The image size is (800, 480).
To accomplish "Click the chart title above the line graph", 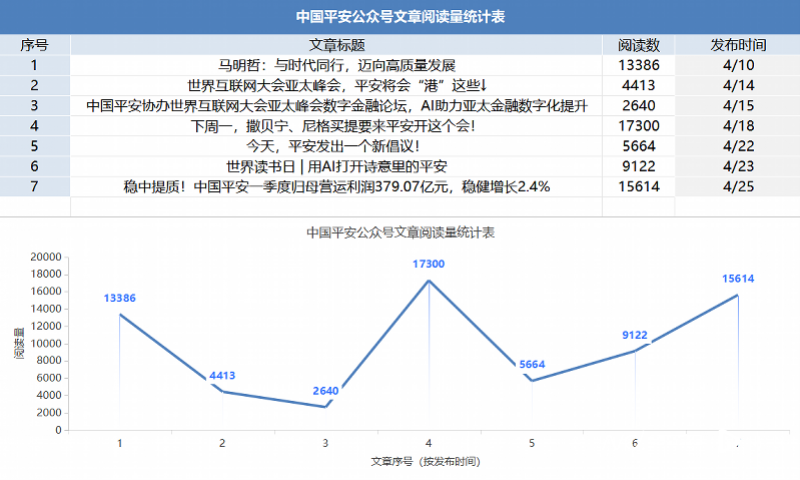I will [x=401, y=233].
